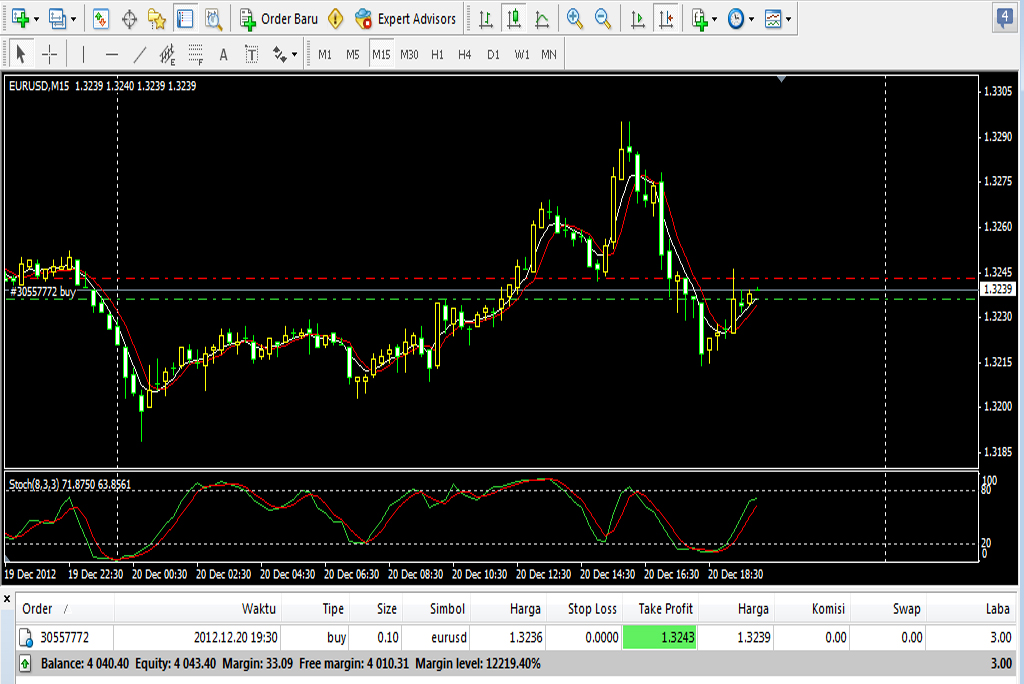Zoom in on the chart
1024x684 pixels.
tap(575, 19)
